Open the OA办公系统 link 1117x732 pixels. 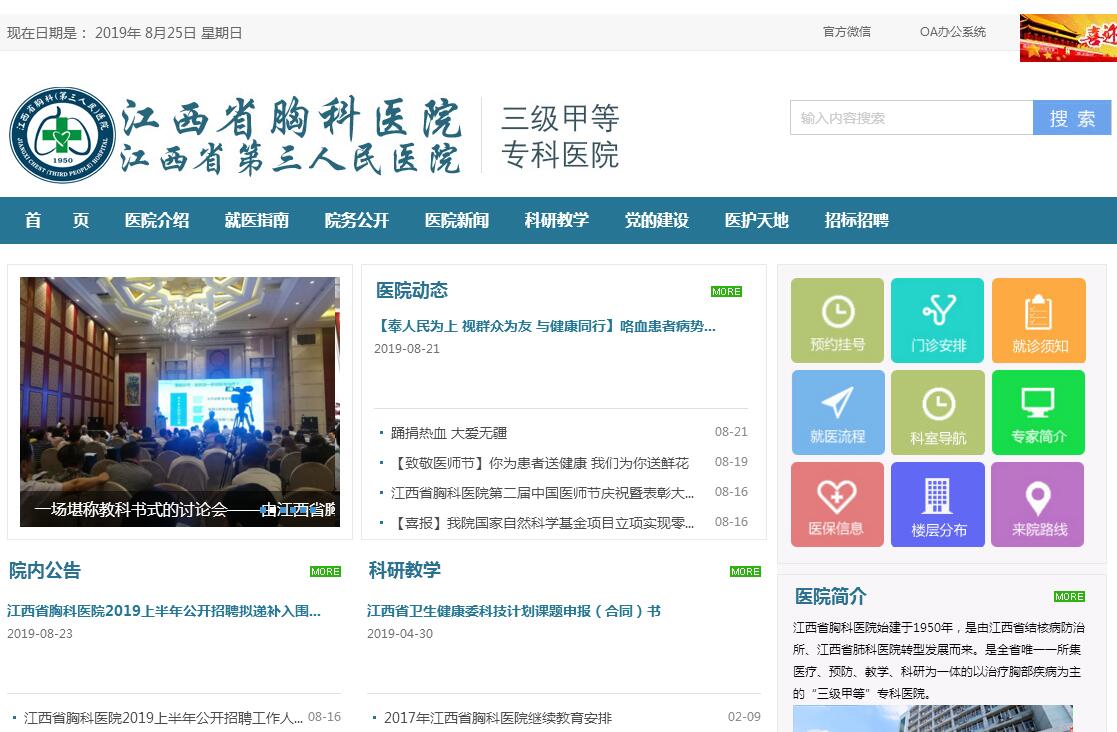point(952,32)
